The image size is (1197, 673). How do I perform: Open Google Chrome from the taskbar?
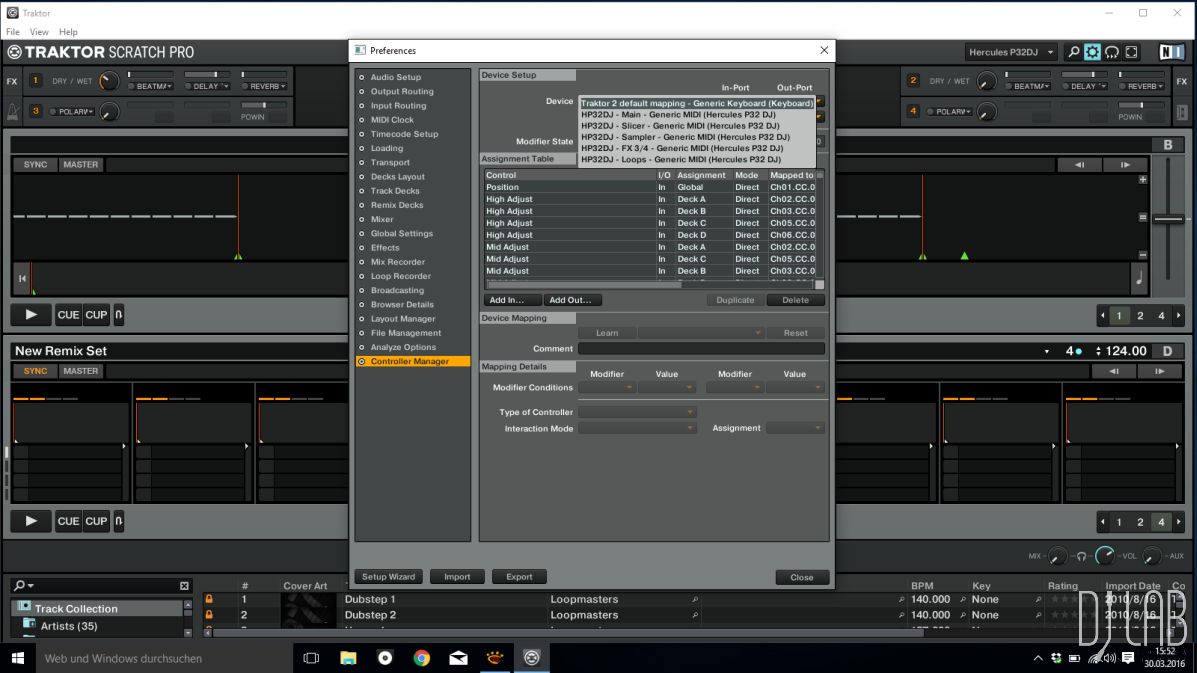pos(422,657)
